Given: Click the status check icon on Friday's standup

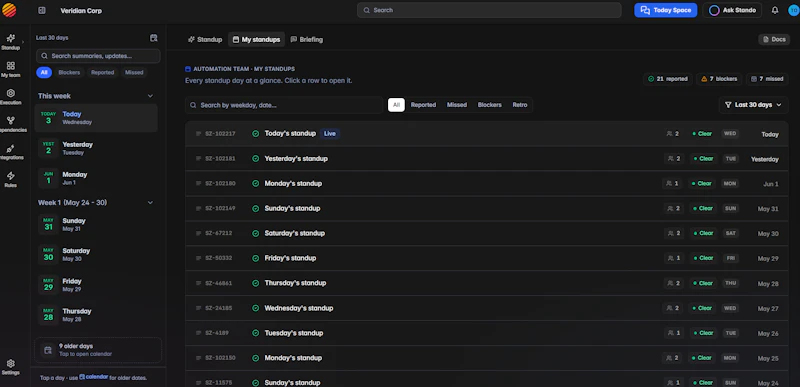Looking at the screenshot, I should [x=256, y=259].
